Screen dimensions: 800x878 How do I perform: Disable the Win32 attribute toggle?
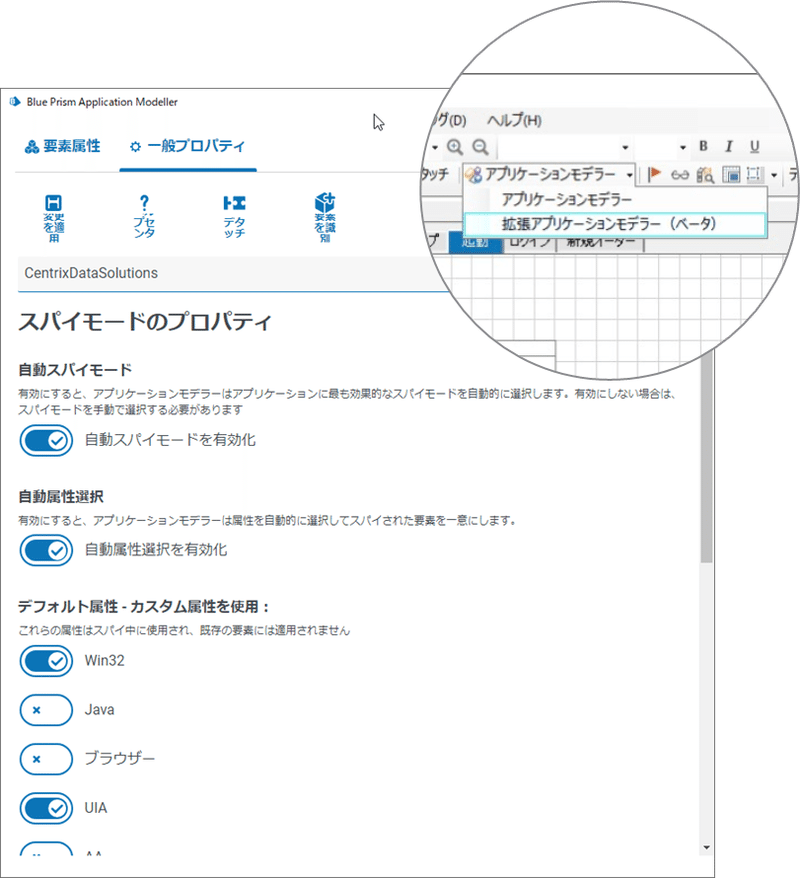(x=44, y=661)
